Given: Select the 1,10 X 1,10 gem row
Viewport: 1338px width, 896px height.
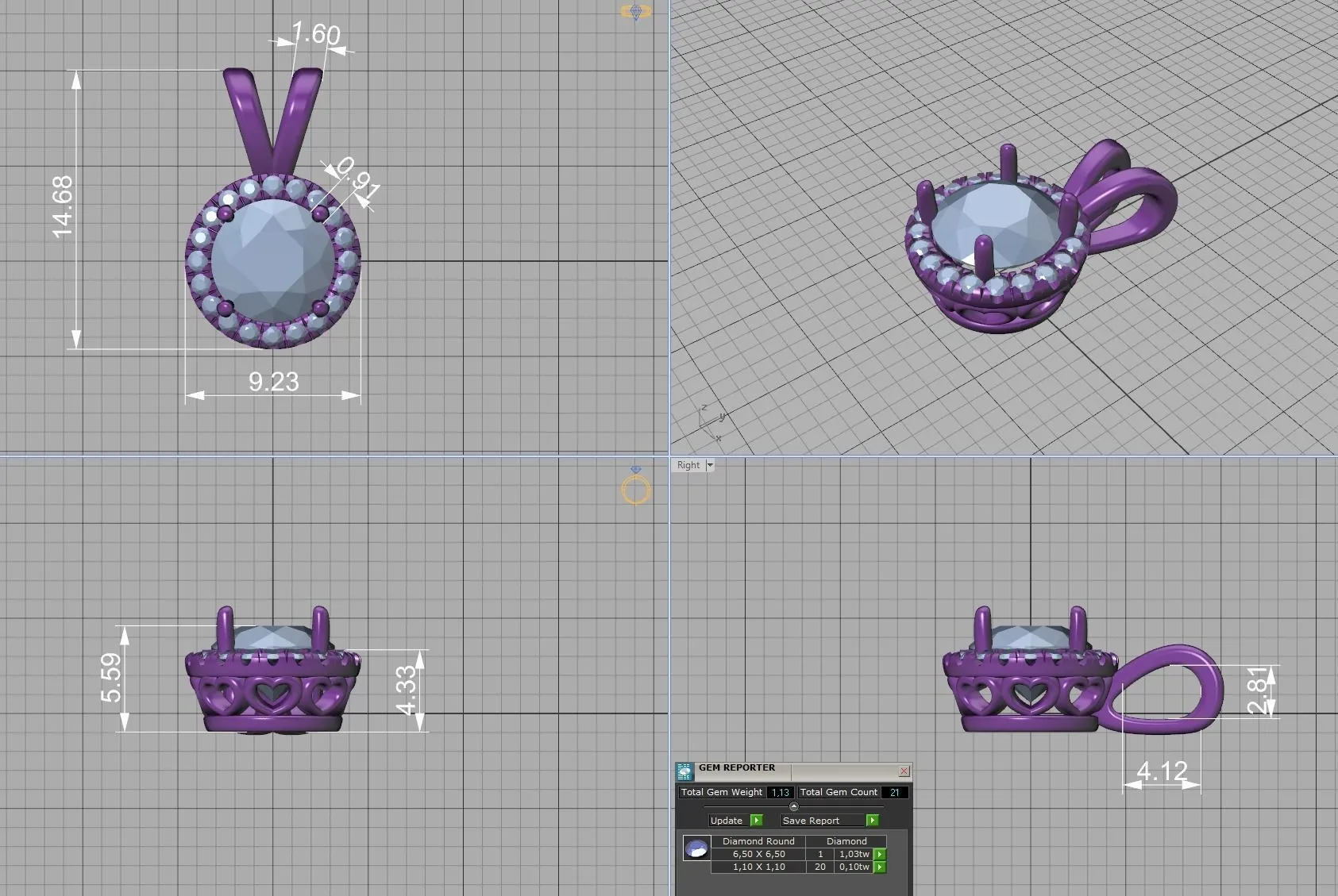Looking at the screenshot, I should coord(758,867).
